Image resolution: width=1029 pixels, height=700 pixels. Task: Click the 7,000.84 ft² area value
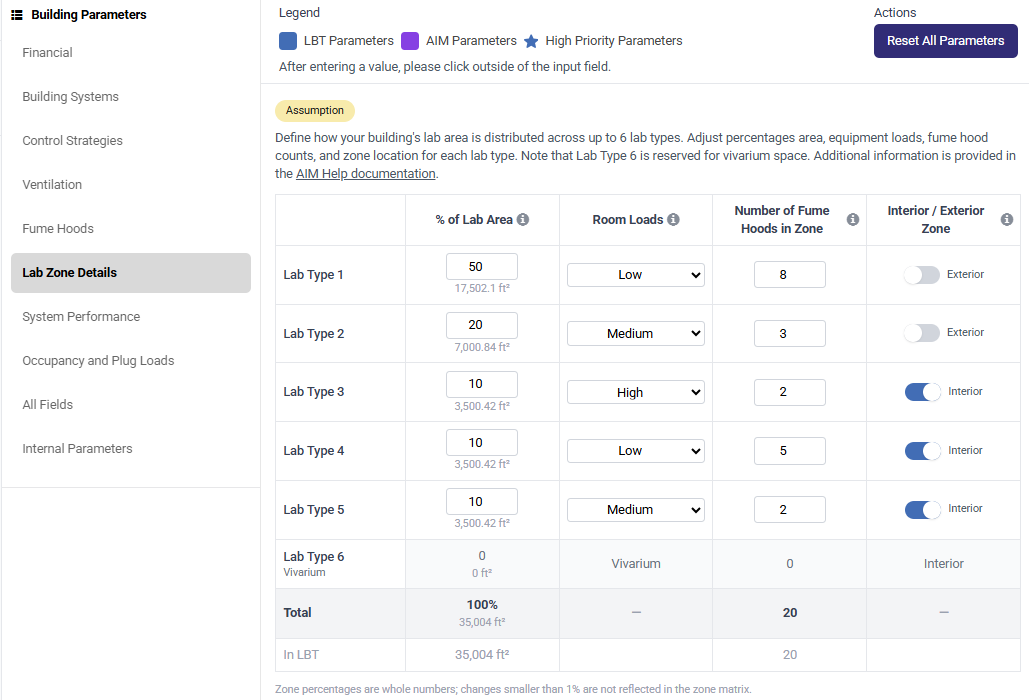pos(482,347)
